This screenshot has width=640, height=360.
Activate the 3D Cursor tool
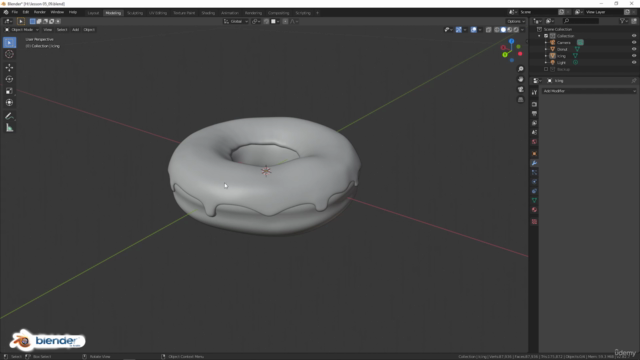pyautogui.click(x=9, y=54)
